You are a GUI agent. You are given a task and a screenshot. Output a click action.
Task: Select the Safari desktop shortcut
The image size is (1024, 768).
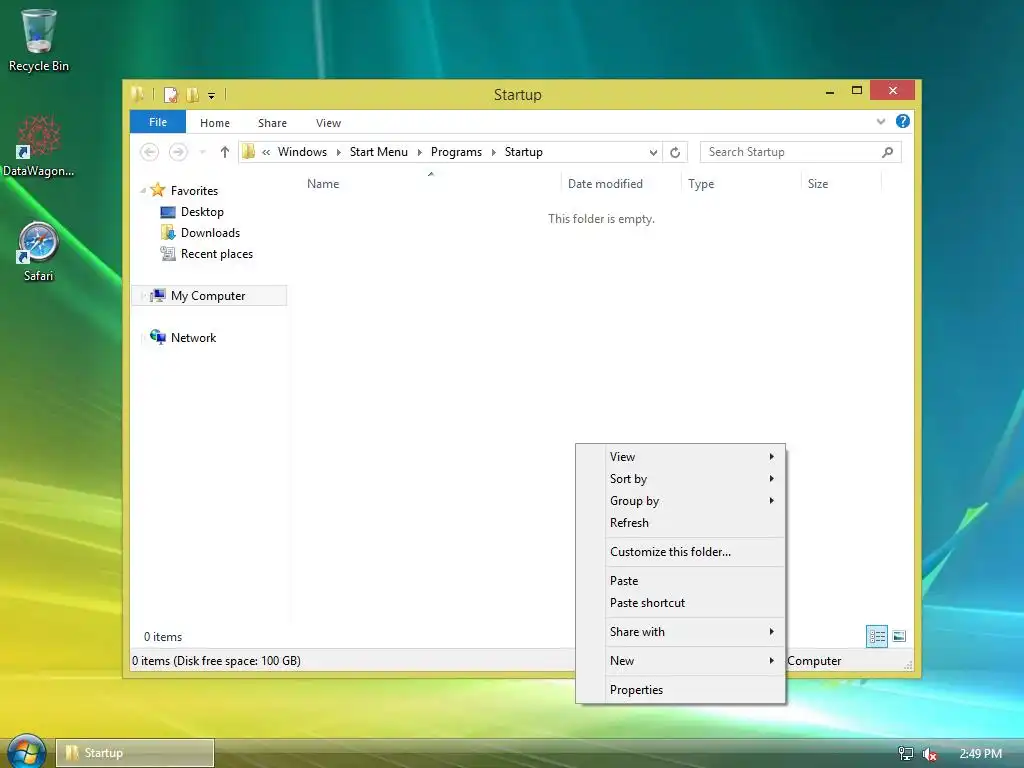click(39, 252)
